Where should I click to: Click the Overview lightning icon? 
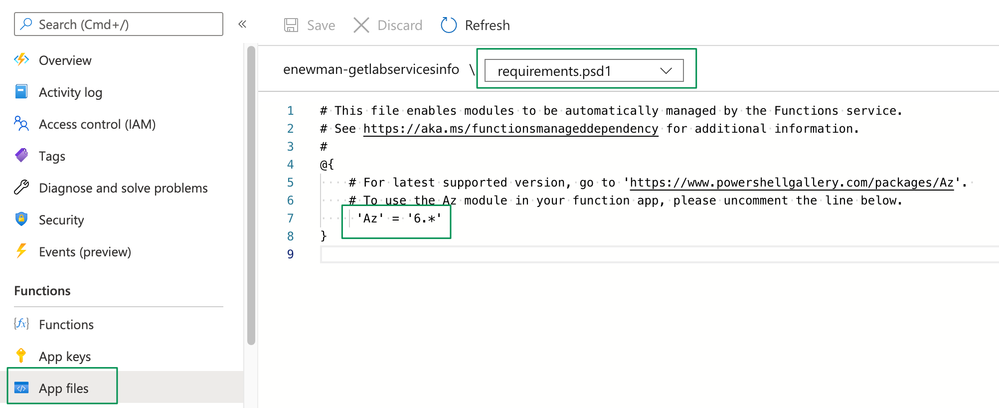(x=21, y=60)
